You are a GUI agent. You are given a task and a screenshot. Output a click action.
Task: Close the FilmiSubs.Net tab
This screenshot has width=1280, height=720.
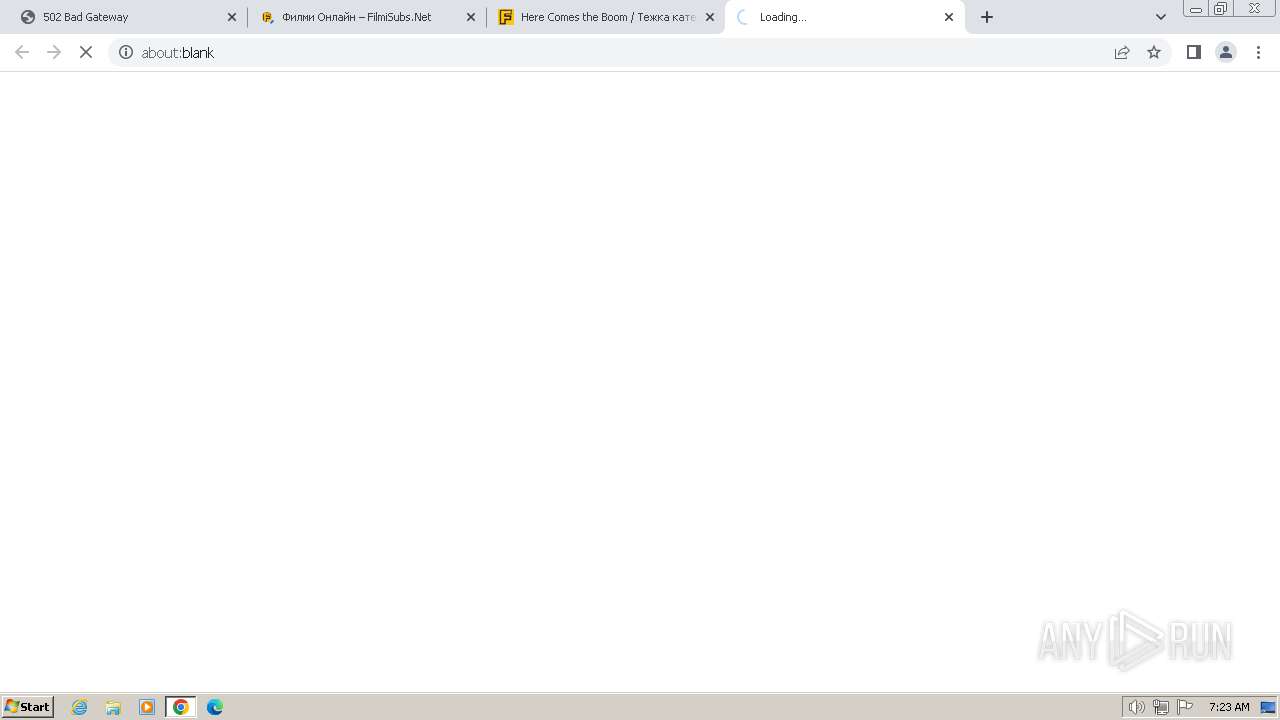[471, 17]
